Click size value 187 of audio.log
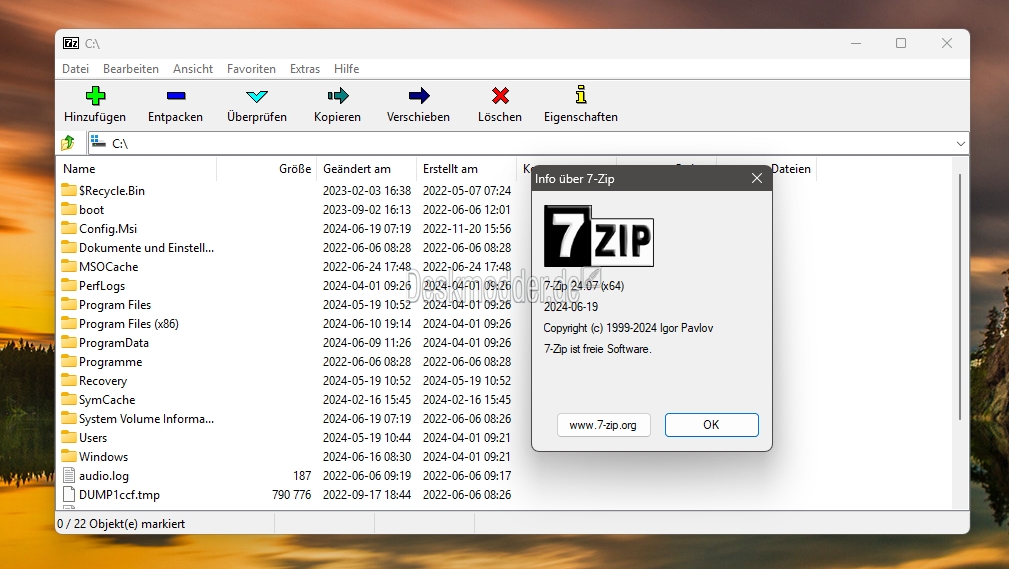This screenshot has height=569, width=1009. pos(302,476)
